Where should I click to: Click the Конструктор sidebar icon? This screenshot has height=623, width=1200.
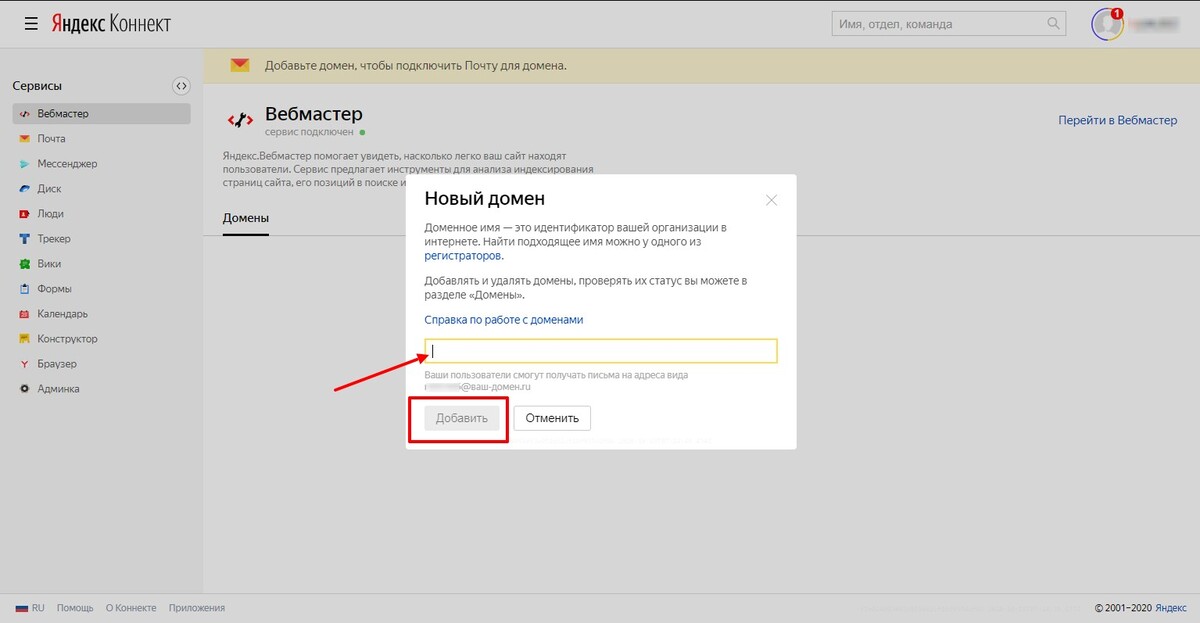[x=25, y=339]
